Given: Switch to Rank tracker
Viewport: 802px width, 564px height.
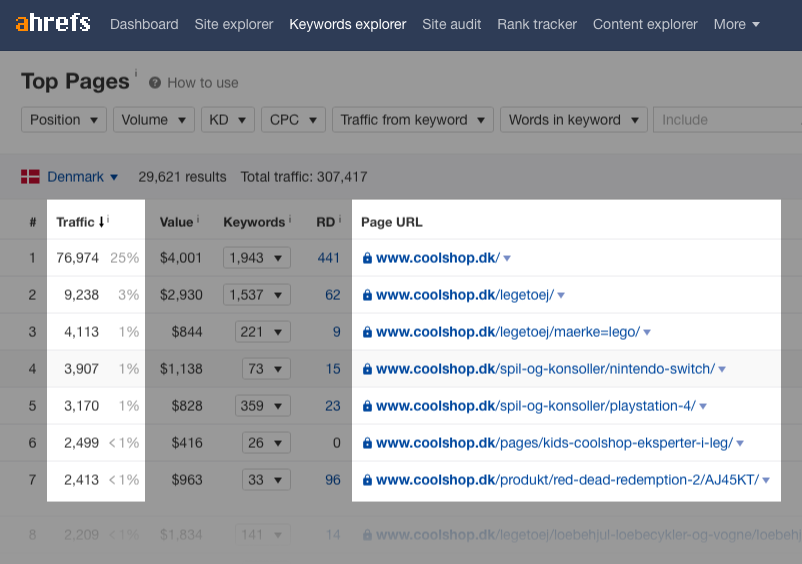Looking at the screenshot, I should tap(537, 24).
